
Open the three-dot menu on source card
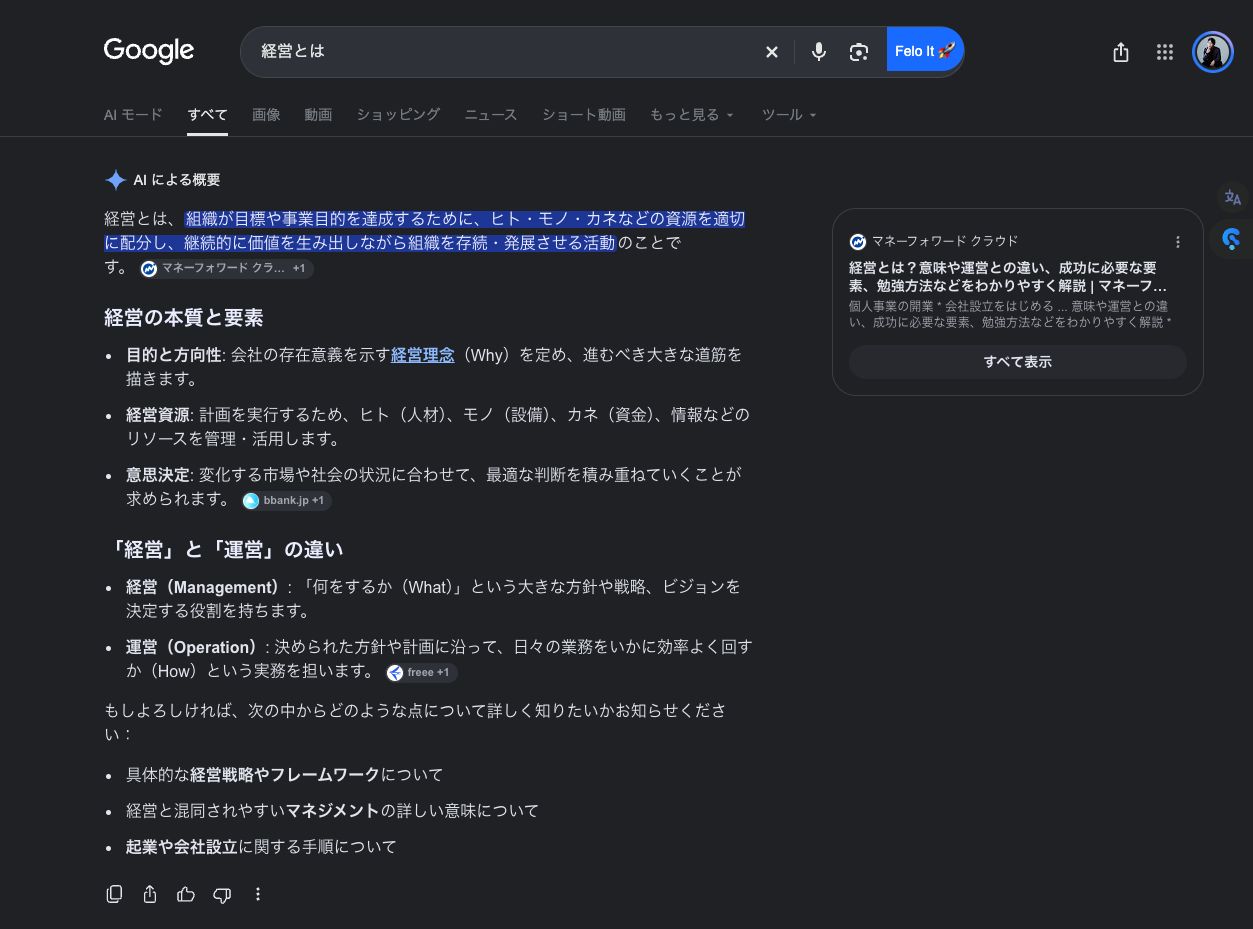click(1178, 242)
